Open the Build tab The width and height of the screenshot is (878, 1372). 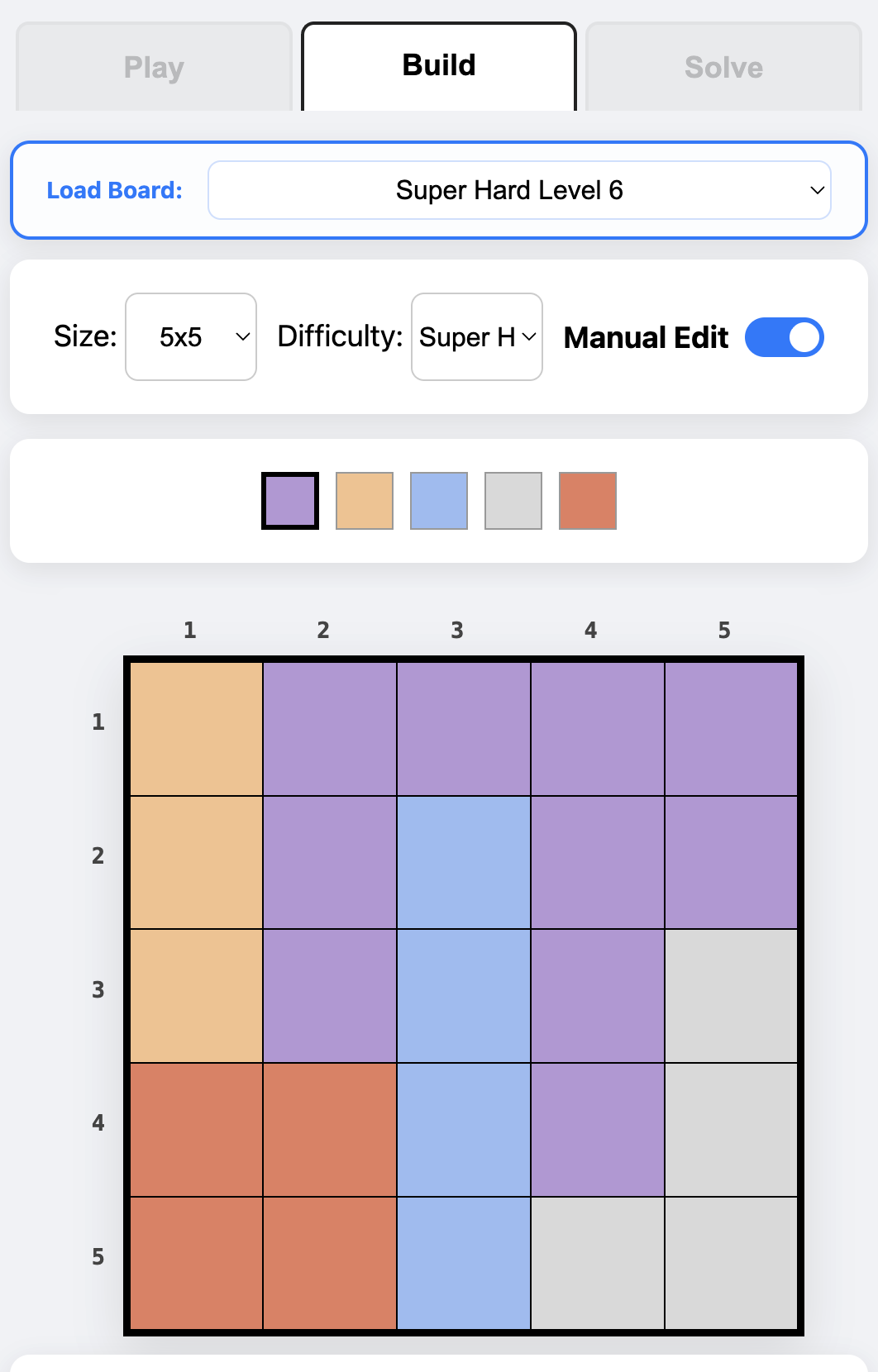[439, 66]
